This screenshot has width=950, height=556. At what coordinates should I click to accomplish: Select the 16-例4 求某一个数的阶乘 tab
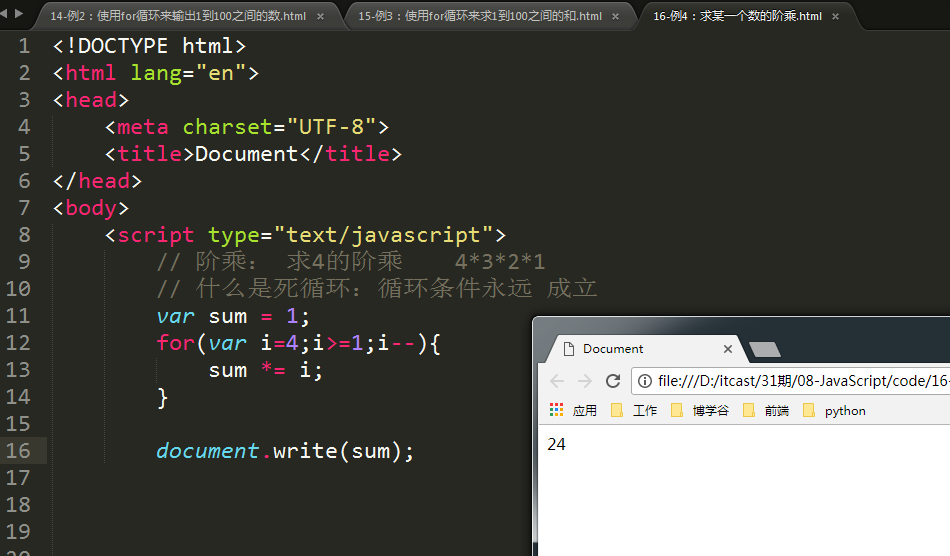click(737, 16)
